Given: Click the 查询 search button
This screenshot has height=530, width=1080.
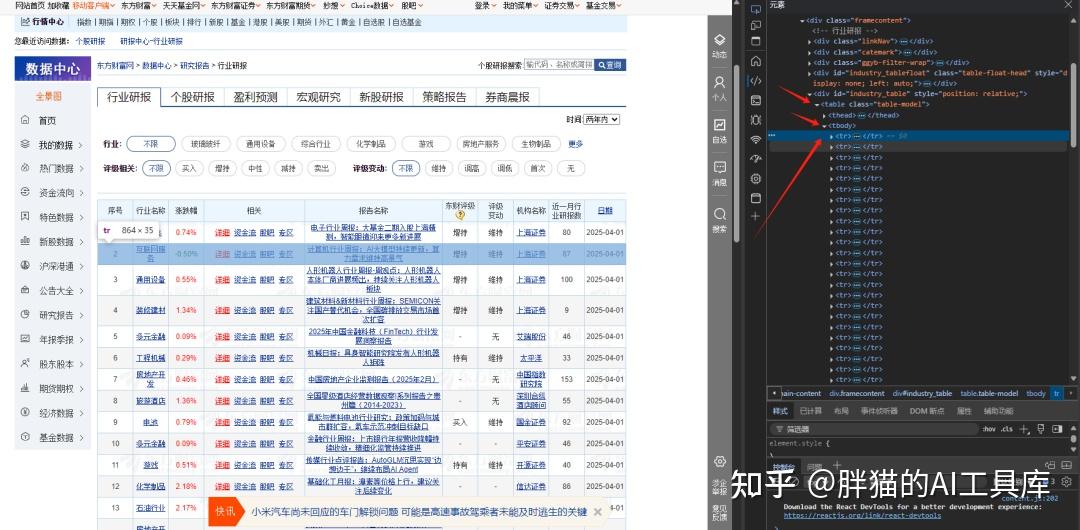Looking at the screenshot, I should click(610, 65).
